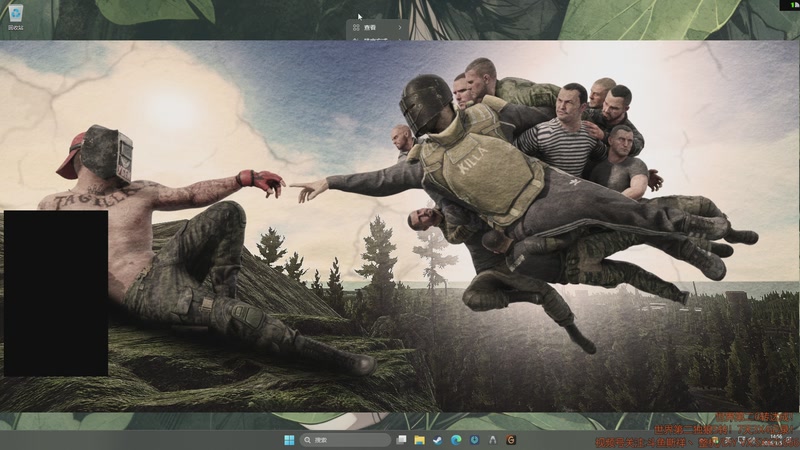The height and width of the screenshot is (450, 800).
Task: Open the Windows Start menu
Action: (x=289, y=440)
